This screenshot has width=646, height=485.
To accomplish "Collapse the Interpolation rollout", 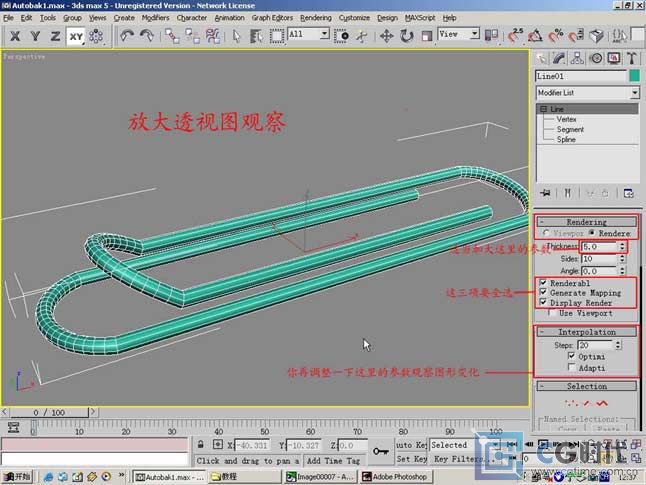I will 586,332.
